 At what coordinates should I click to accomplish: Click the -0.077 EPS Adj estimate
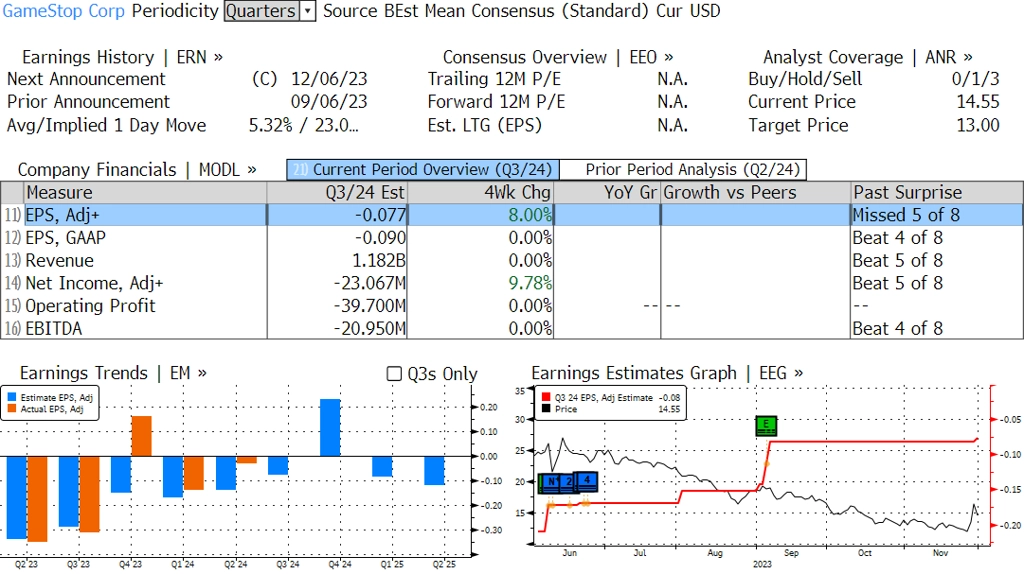click(380, 215)
